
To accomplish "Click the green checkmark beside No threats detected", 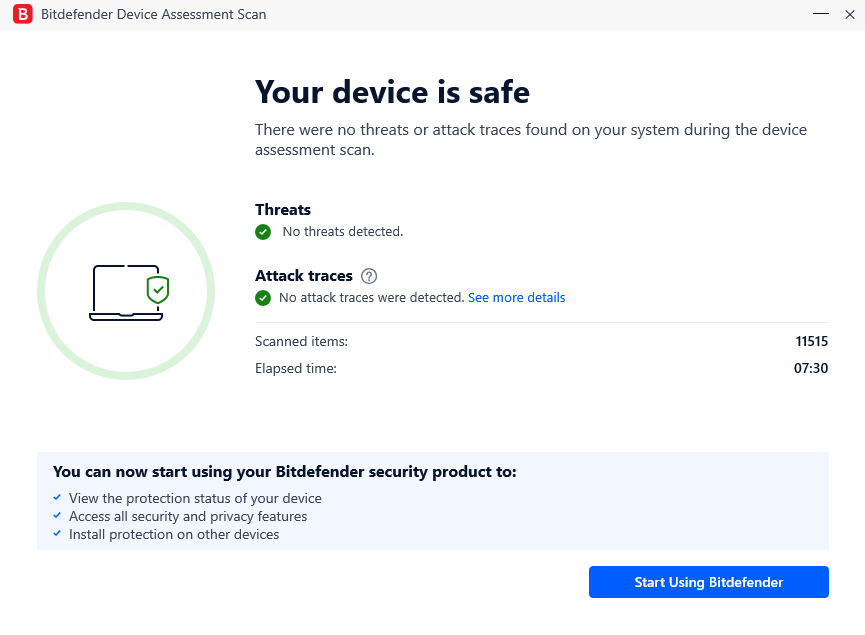I will click(263, 232).
